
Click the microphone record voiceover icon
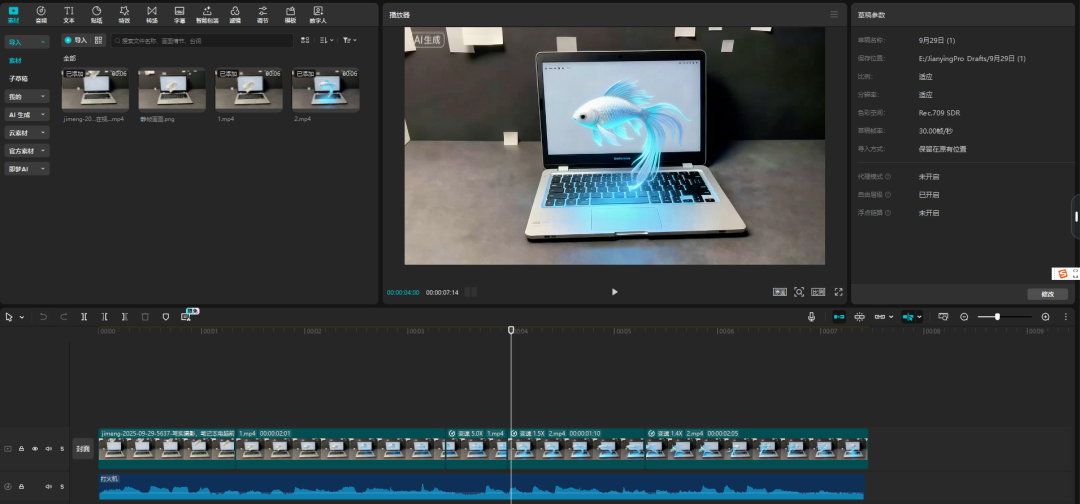(812, 316)
